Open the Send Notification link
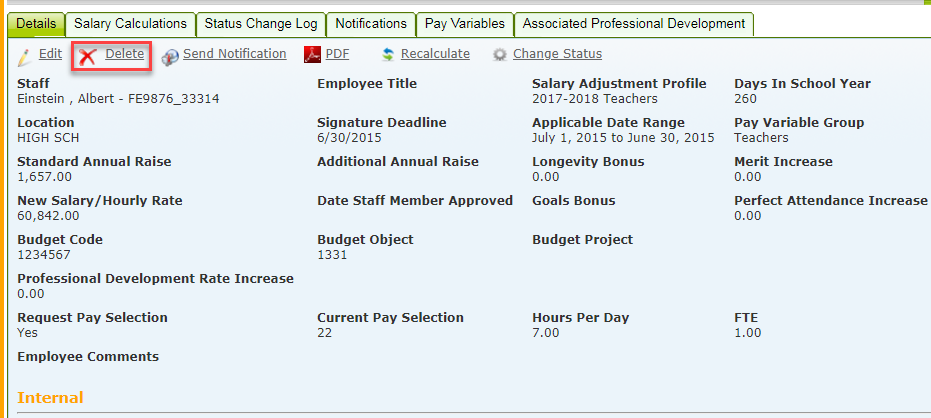The height and width of the screenshot is (418, 931). point(235,54)
